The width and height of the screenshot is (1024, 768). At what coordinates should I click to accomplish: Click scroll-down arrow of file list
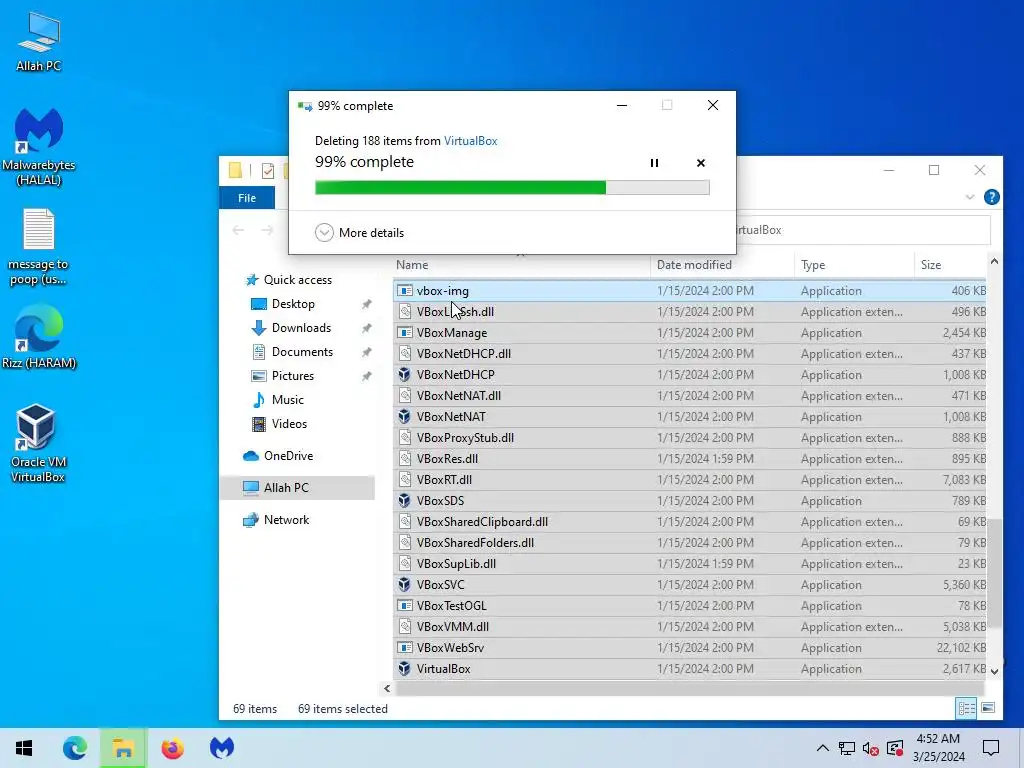[x=994, y=671]
